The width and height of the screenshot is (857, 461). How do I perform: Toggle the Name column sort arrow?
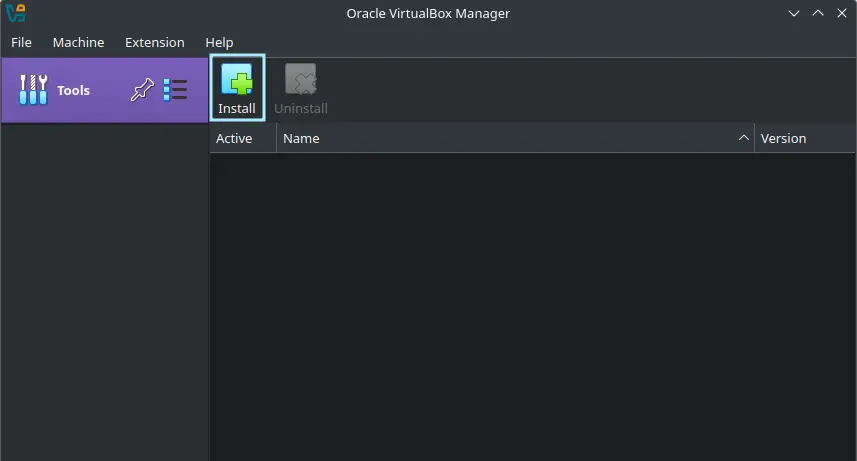[743, 138]
